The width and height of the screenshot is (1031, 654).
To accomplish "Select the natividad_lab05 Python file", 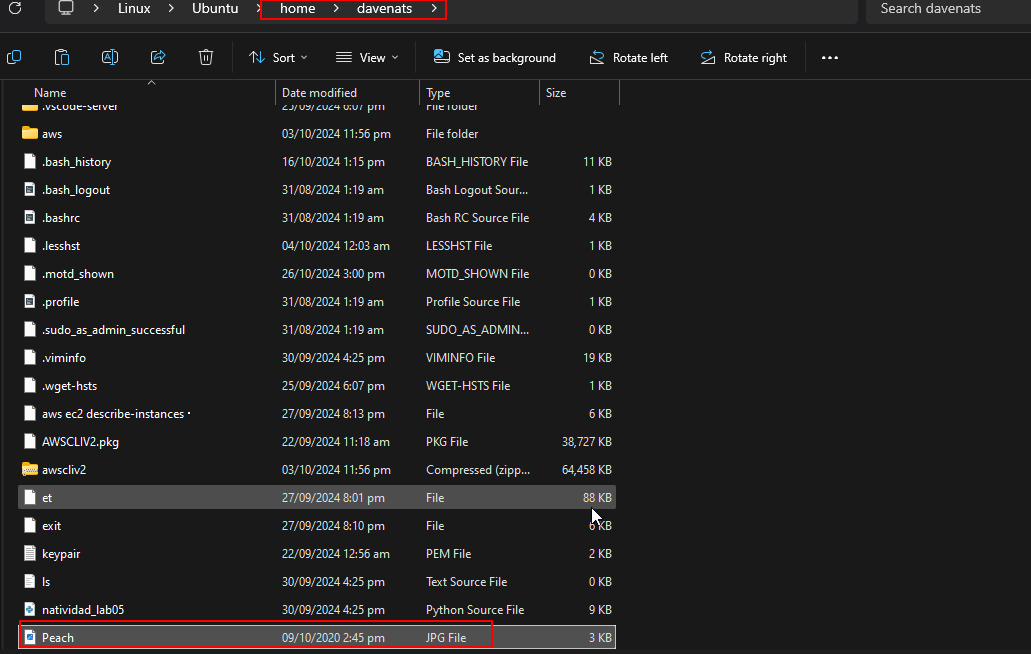I will click(x=82, y=610).
